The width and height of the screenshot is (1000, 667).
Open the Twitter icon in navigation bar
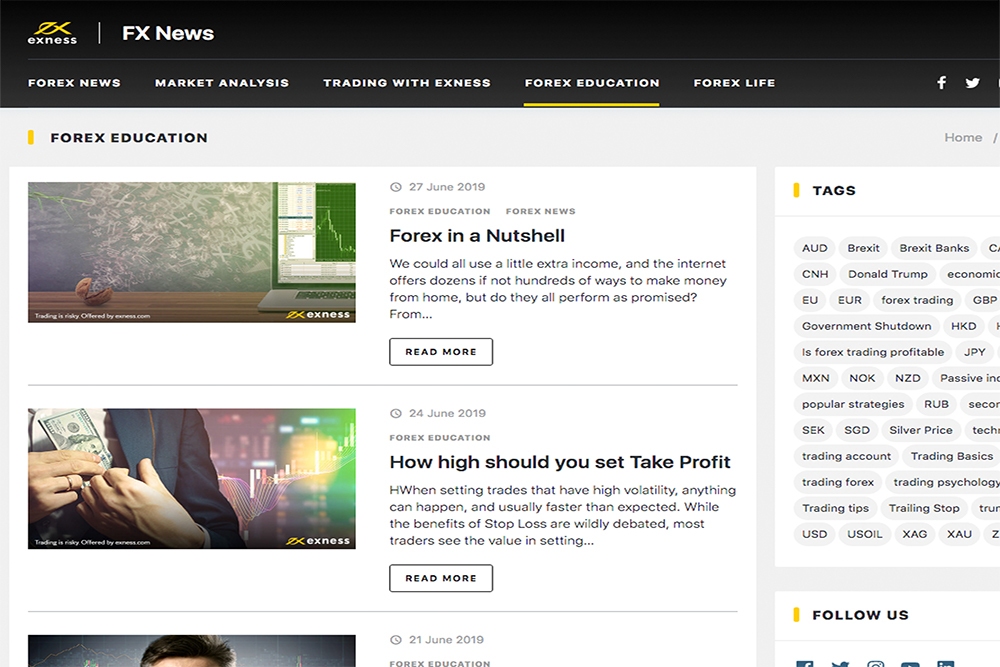click(972, 83)
